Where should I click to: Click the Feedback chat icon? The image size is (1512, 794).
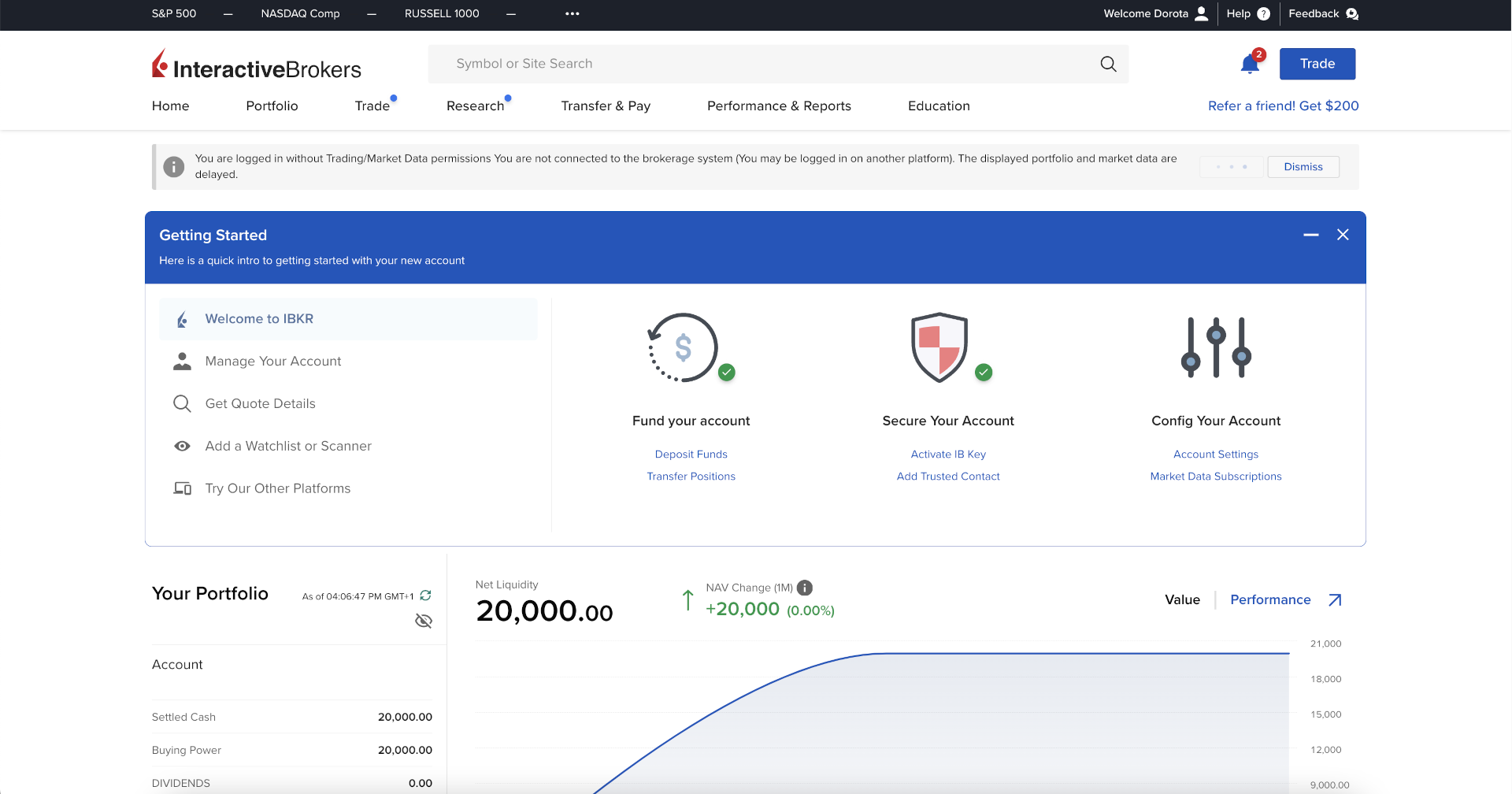[x=1352, y=13]
